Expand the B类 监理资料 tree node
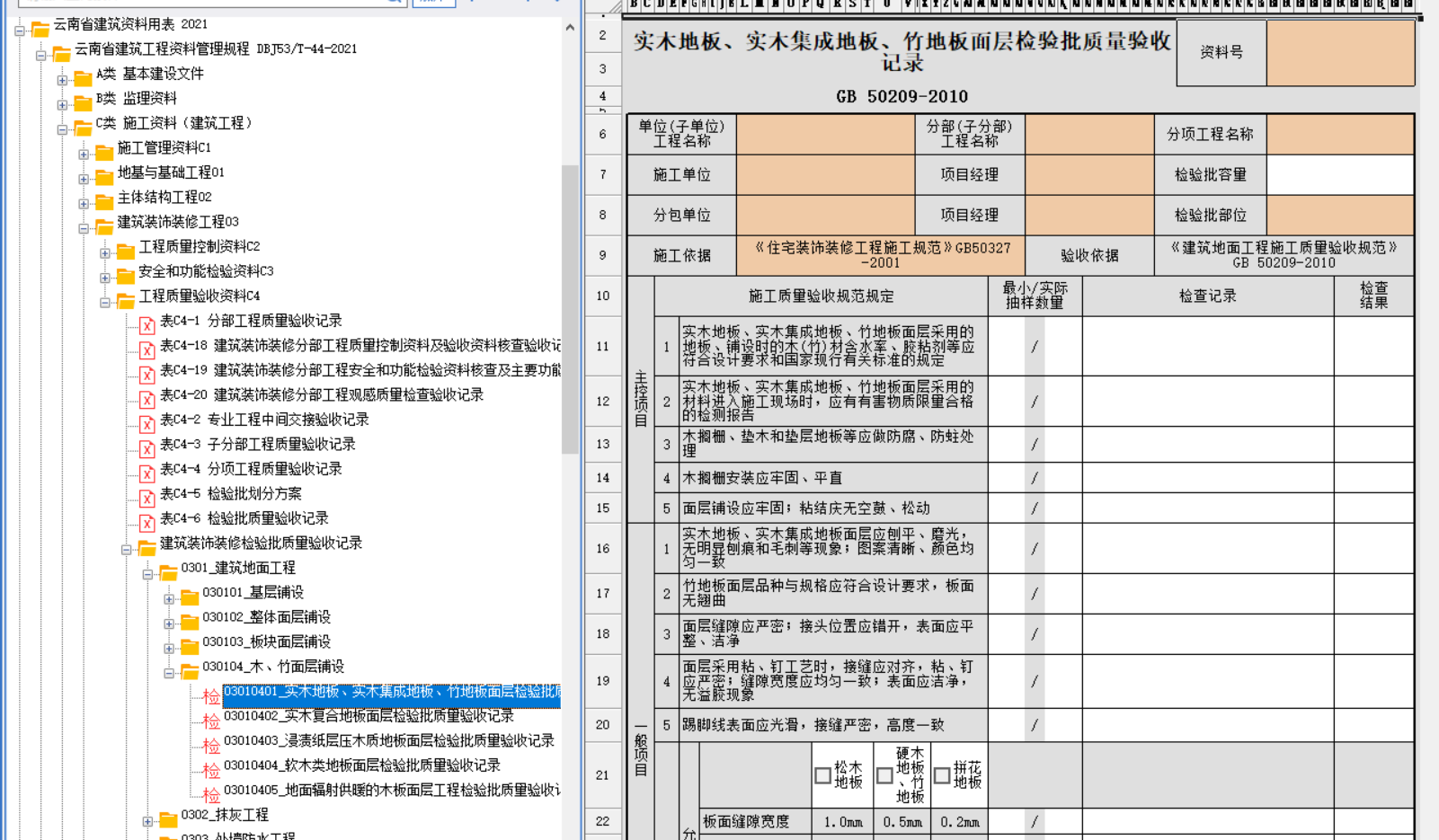Image resolution: width=1439 pixels, height=840 pixels. click(62, 105)
